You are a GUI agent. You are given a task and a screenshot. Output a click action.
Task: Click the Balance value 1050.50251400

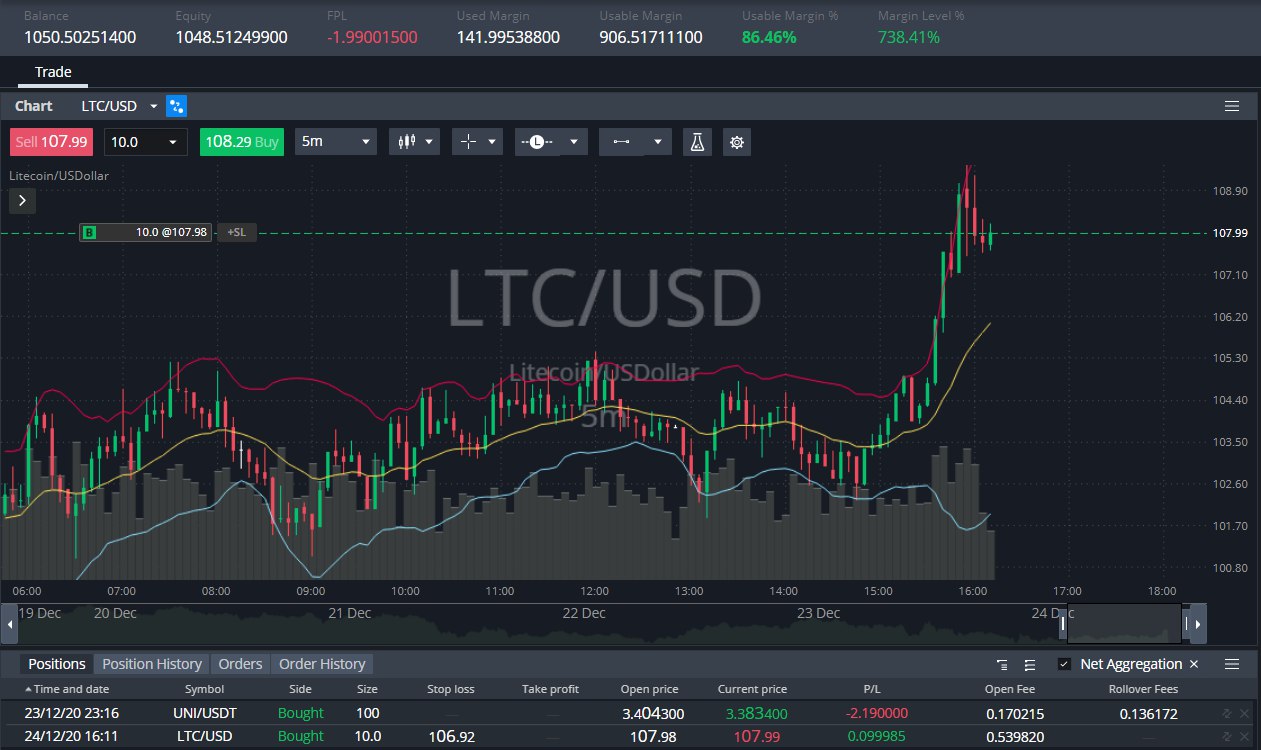click(x=80, y=37)
